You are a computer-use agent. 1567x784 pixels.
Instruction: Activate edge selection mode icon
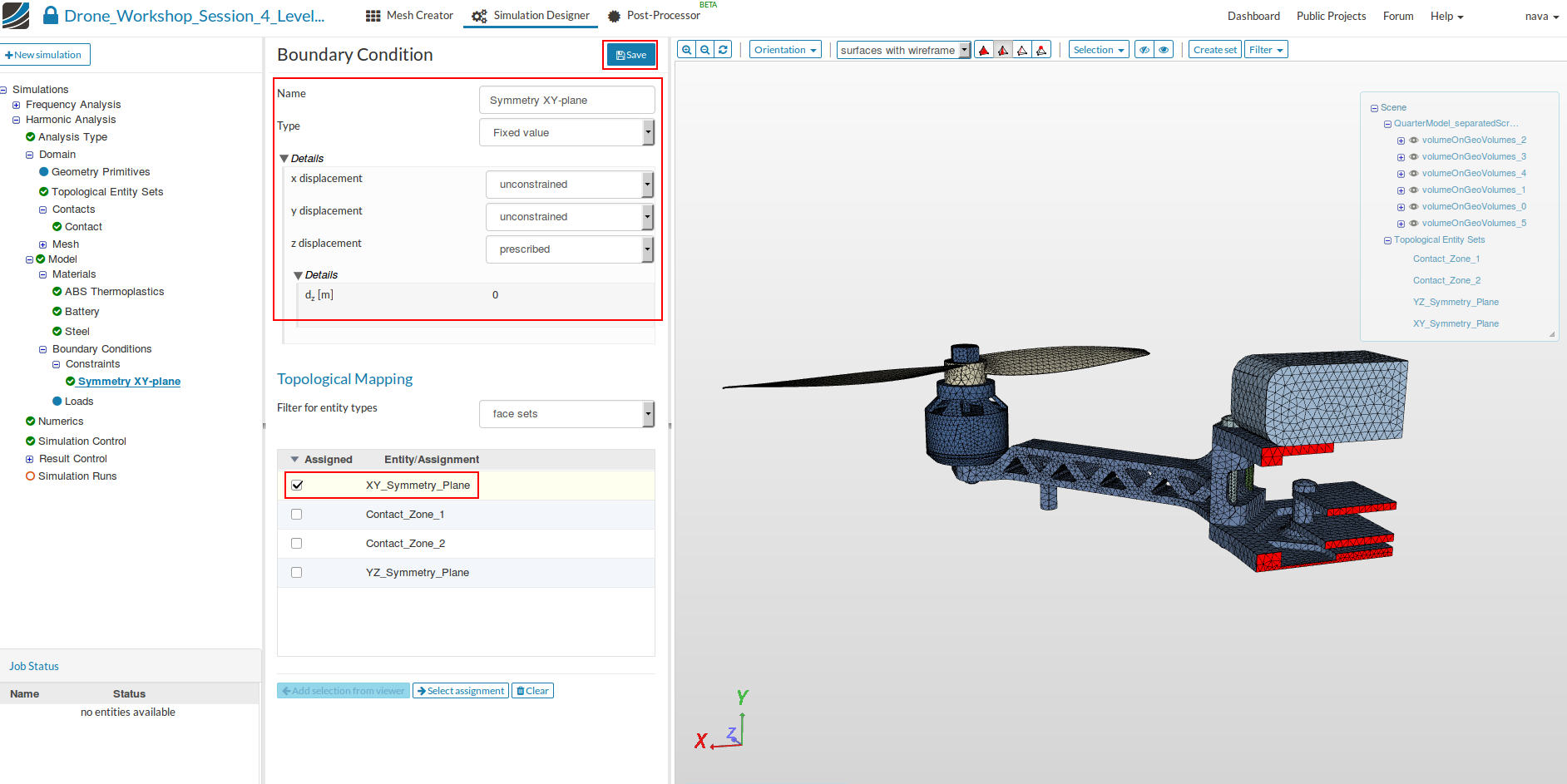(x=1022, y=50)
